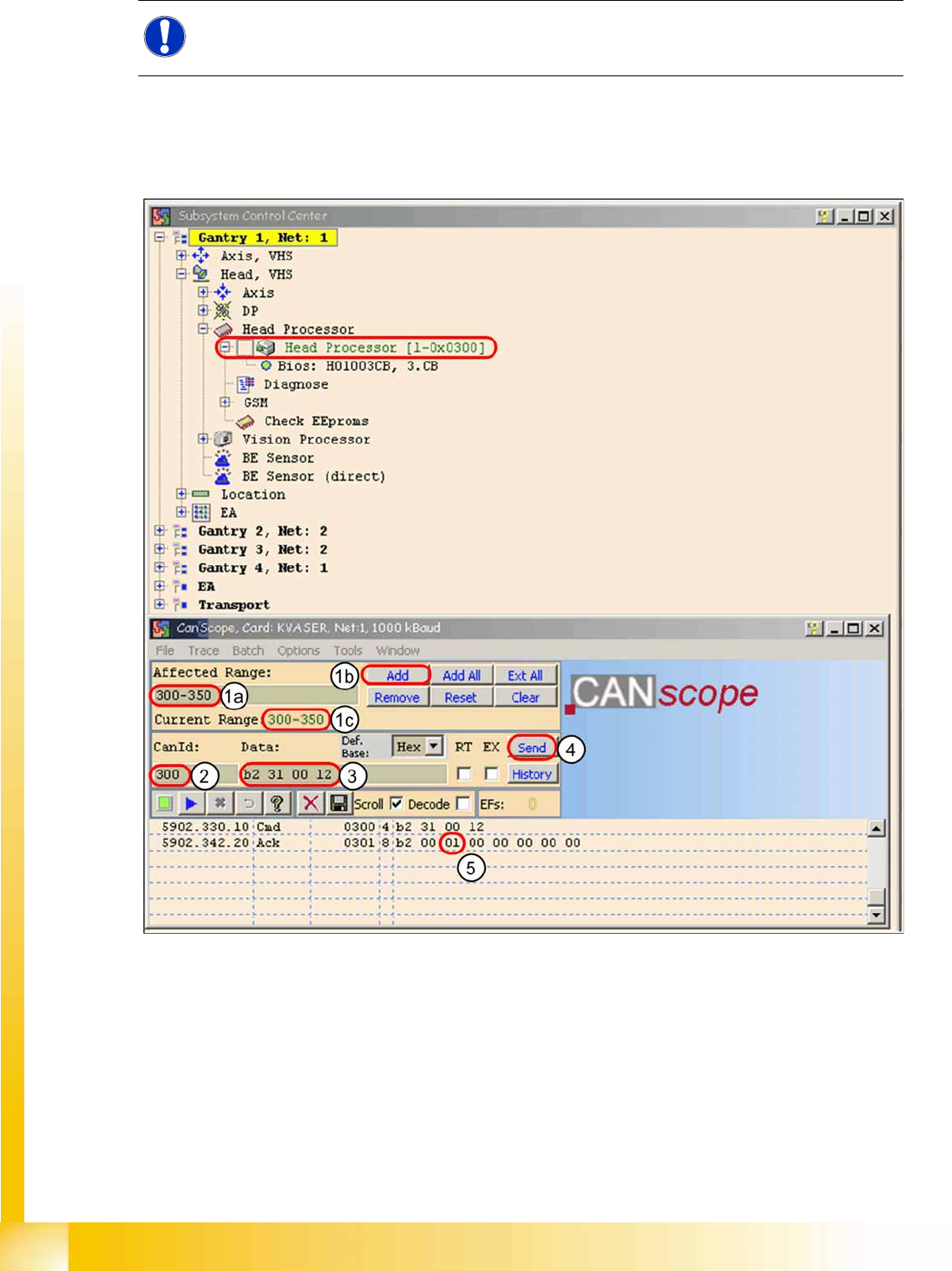Click the BE Sensor (direct) siren icon

tap(222, 476)
